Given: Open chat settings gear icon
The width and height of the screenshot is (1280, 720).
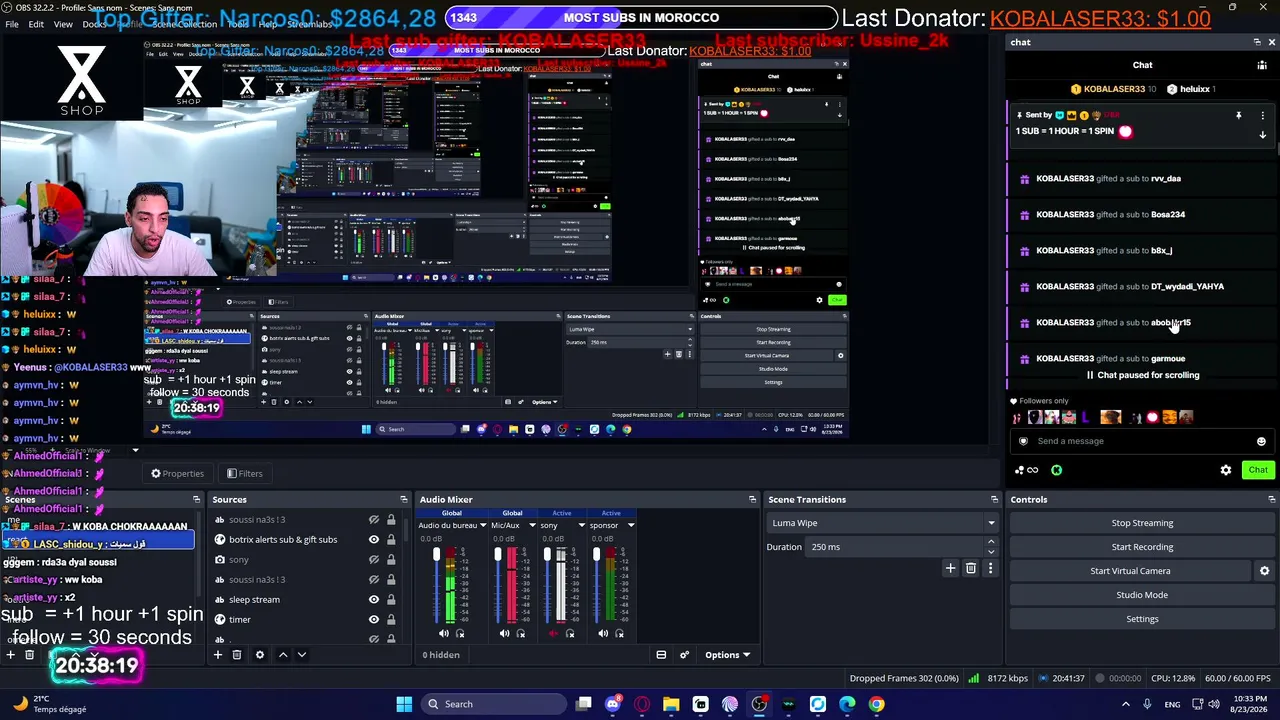Looking at the screenshot, I should (1226, 470).
